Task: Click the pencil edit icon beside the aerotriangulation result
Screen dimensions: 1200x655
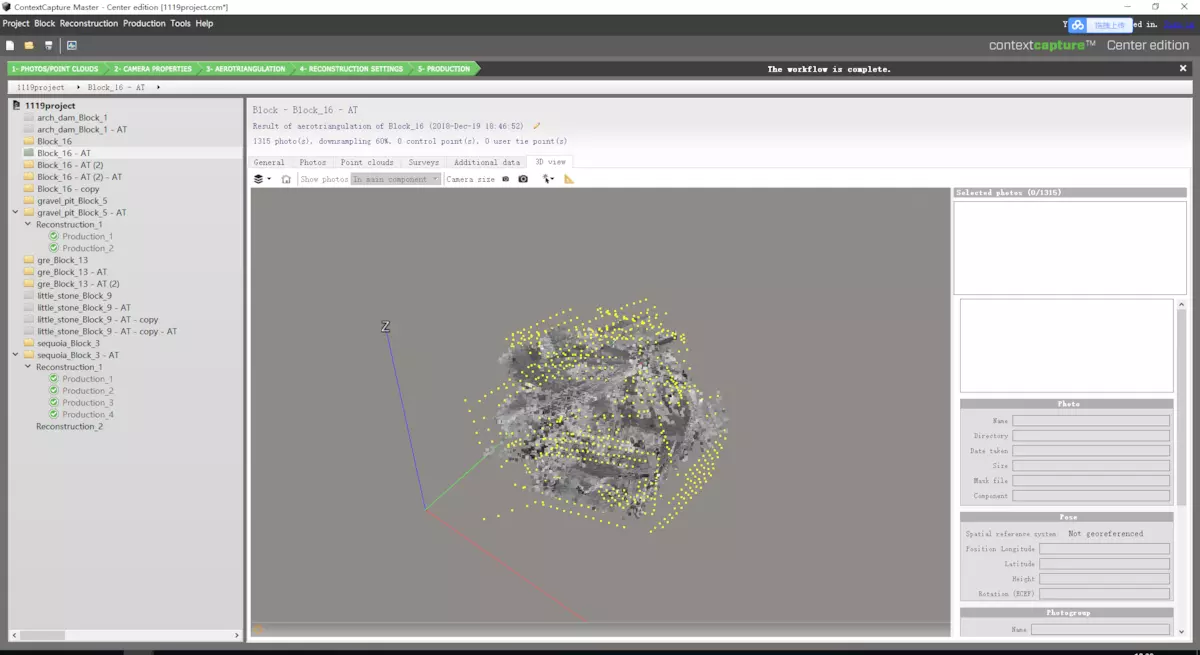Action: [536, 126]
